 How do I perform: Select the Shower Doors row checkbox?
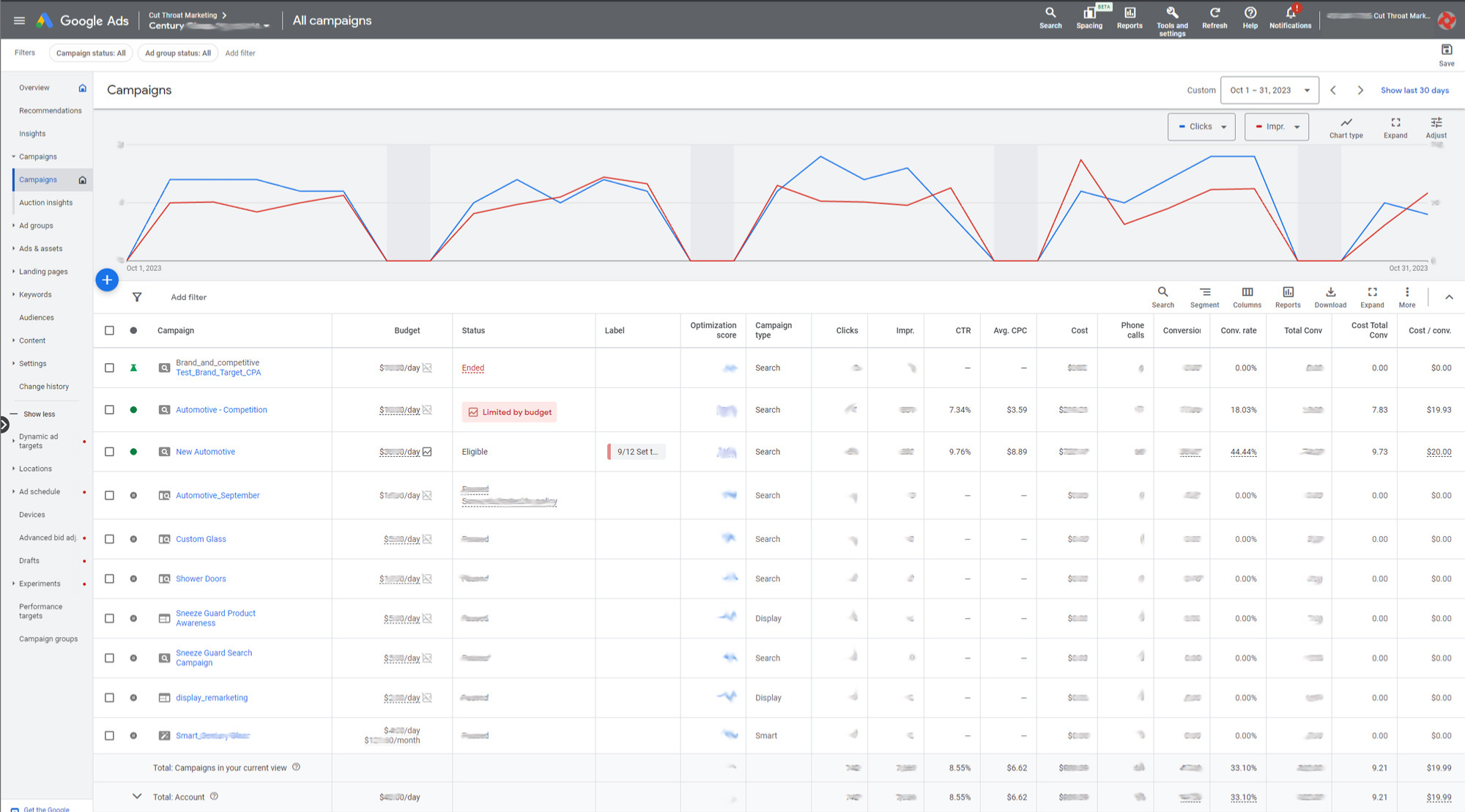point(109,579)
